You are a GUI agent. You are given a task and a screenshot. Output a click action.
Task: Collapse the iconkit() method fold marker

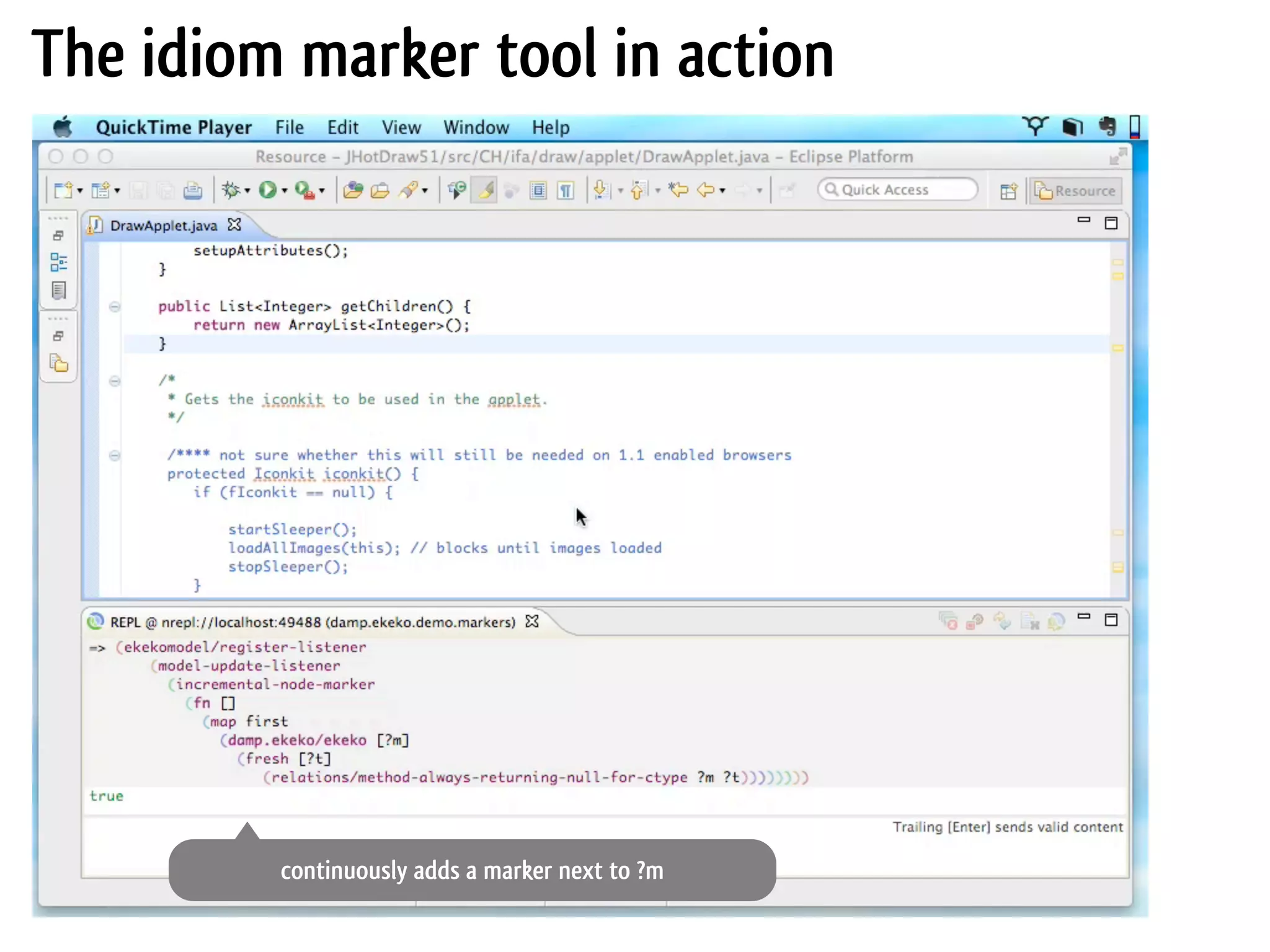tap(115, 456)
